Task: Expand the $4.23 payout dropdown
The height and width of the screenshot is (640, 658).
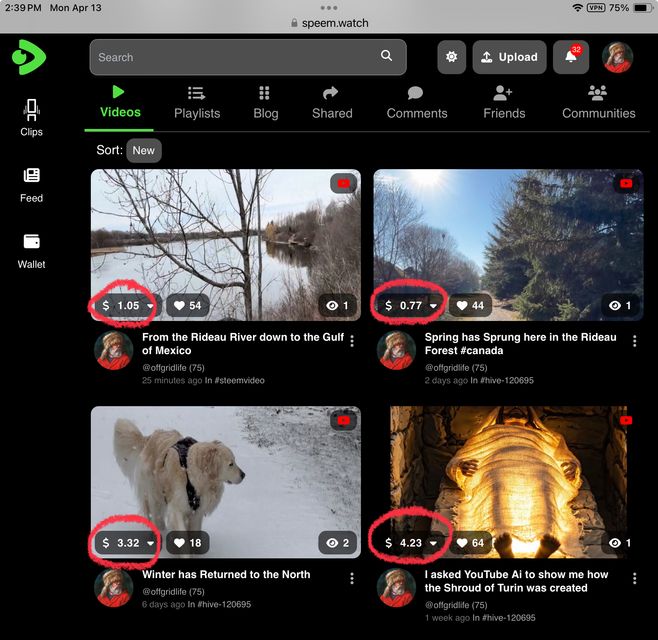Action: pos(434,543)
